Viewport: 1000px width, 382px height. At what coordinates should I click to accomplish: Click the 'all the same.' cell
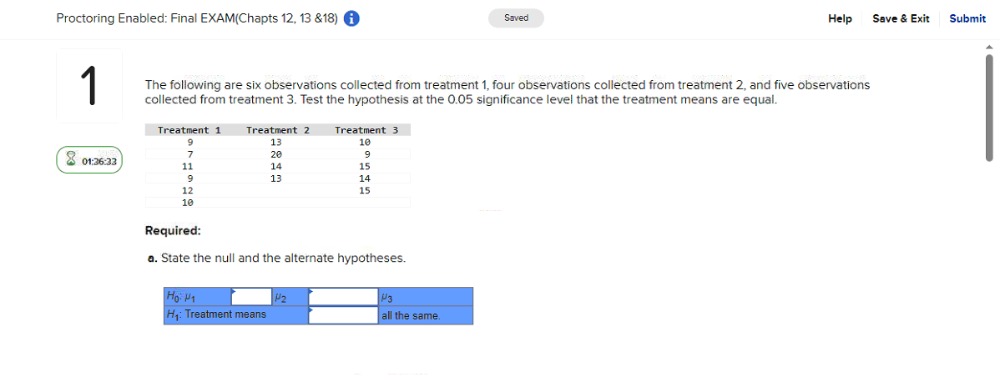tap(426, 315)
